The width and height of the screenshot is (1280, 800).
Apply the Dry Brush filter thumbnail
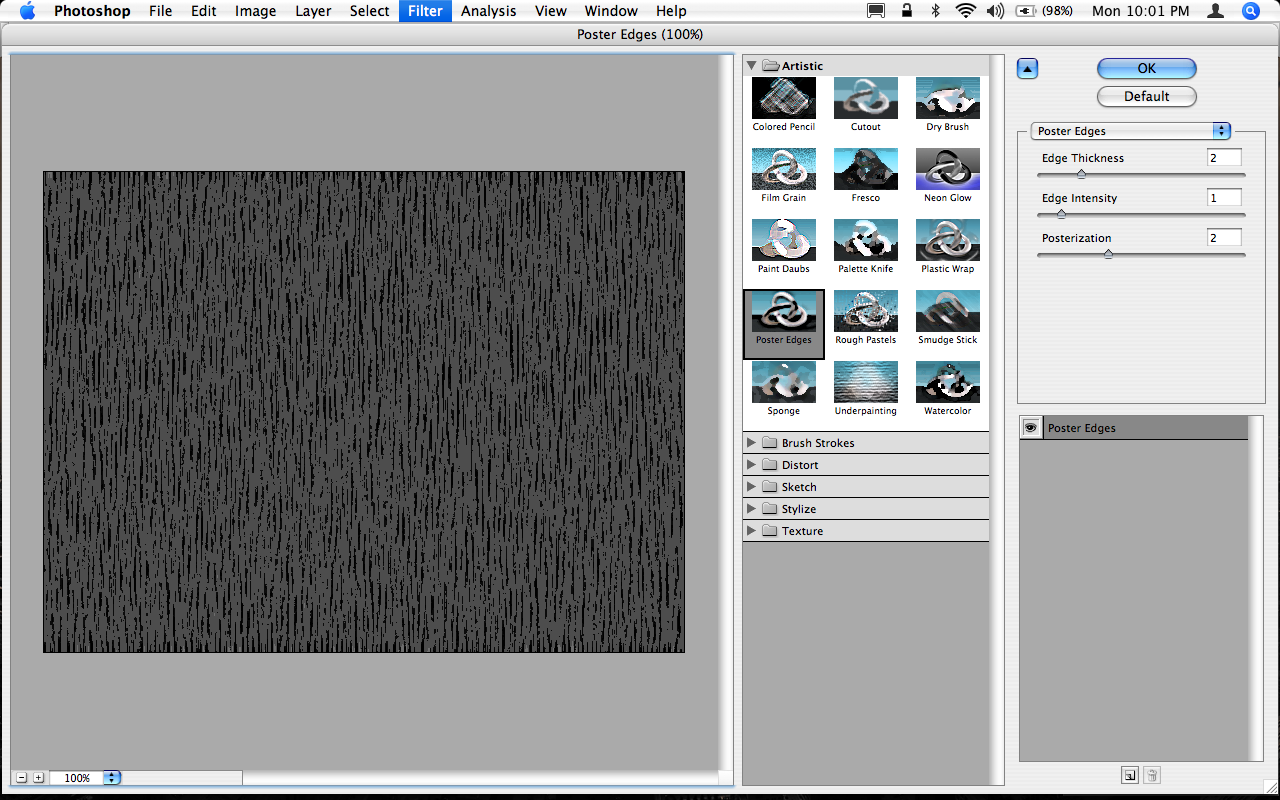[948, 98]
